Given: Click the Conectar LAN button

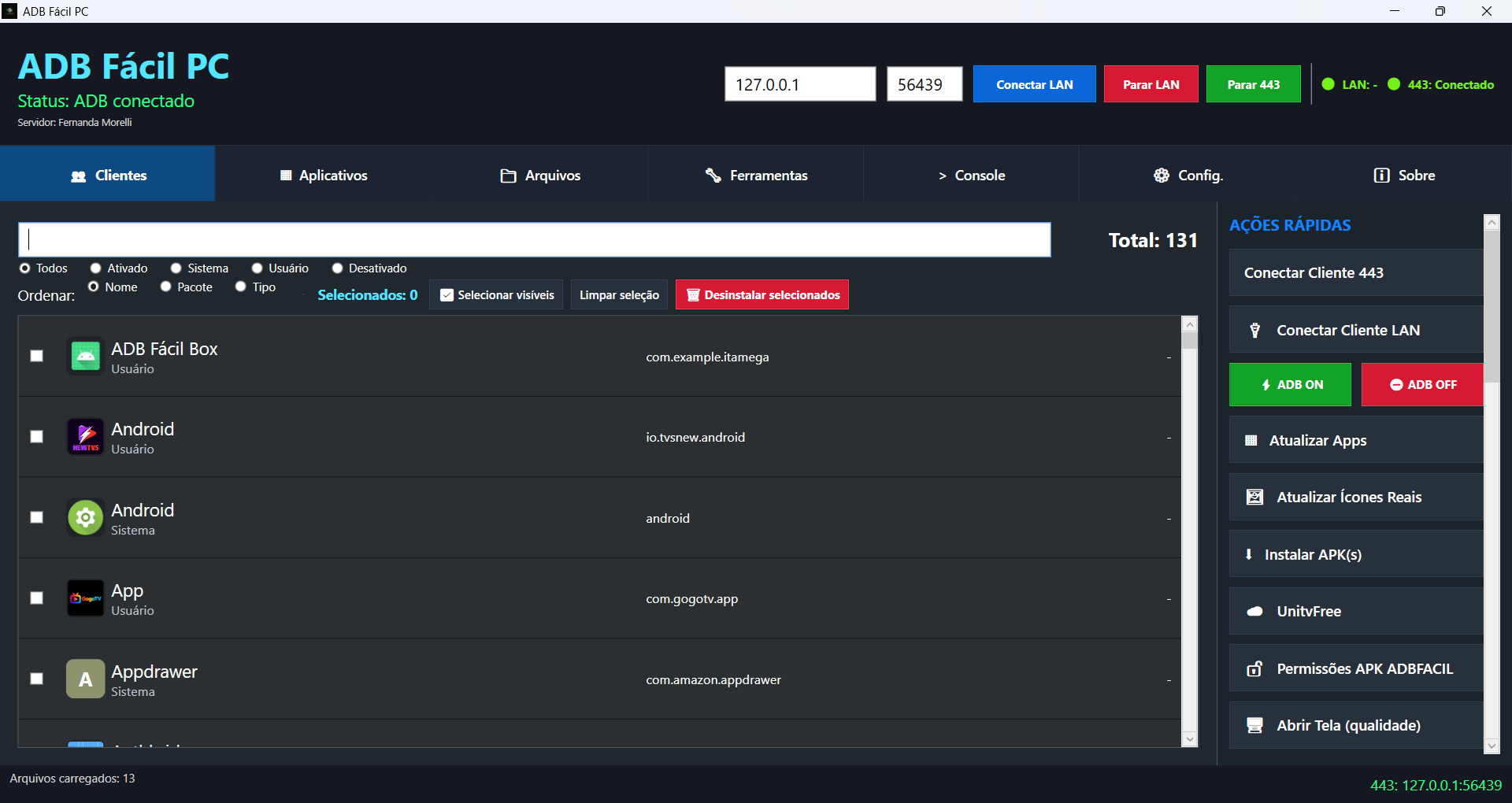Looking at the screenshot, I should (1035, 84).
